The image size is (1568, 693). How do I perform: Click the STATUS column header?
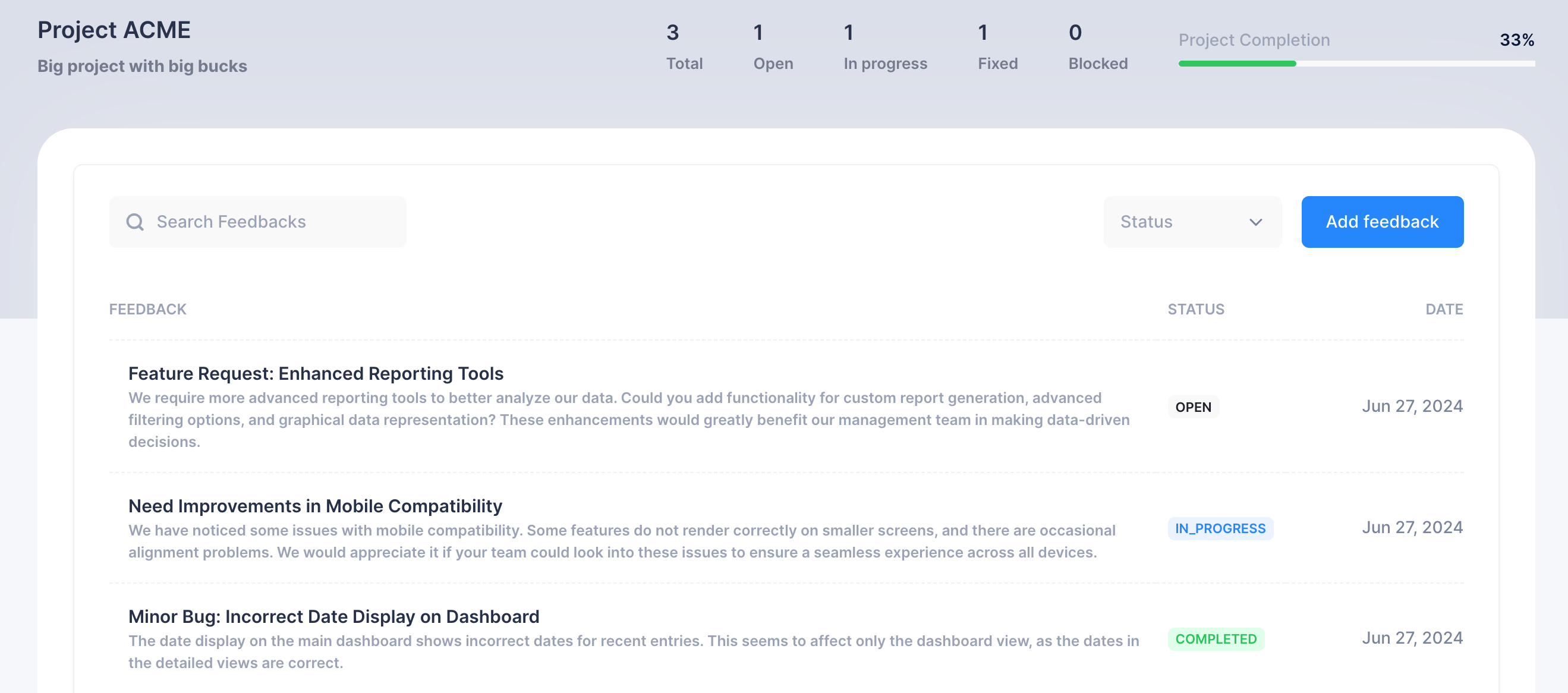[1195, 309]
